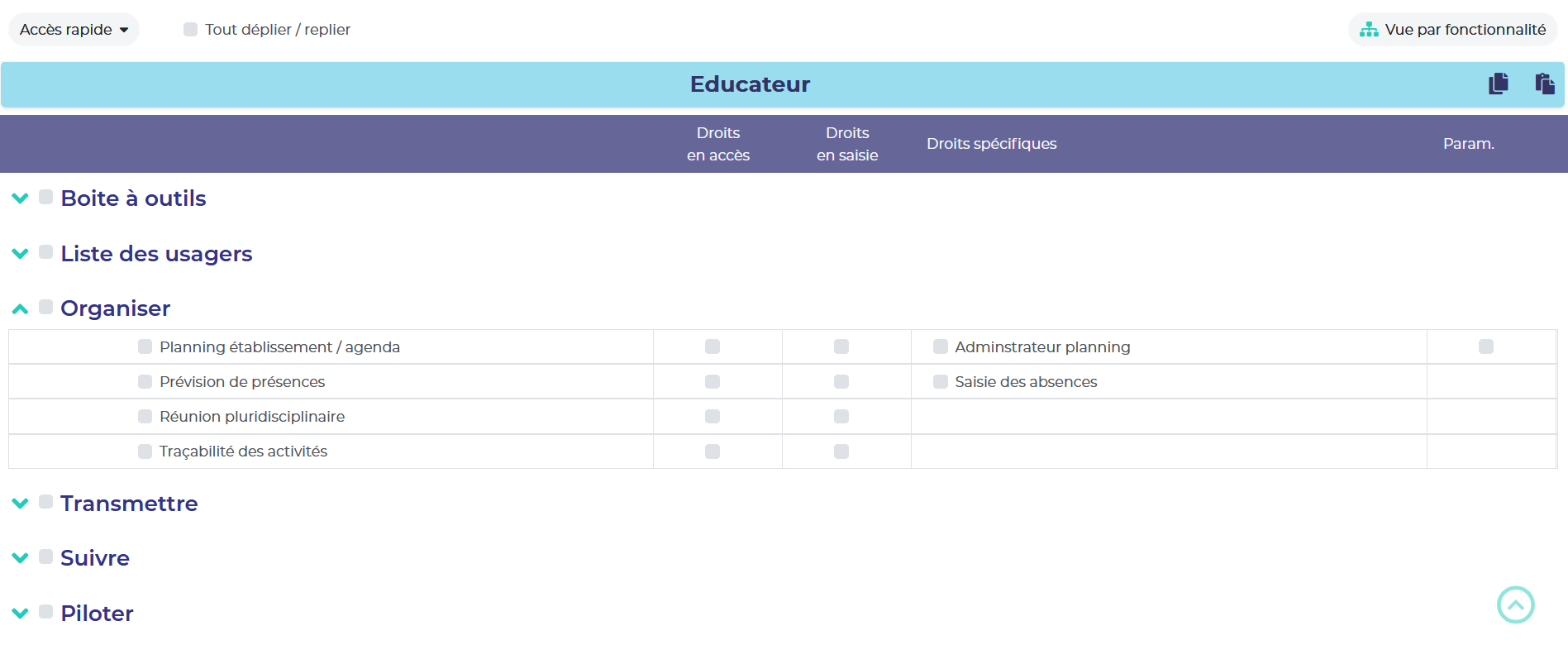Screen dimensions: 1568x645
Task: Click the hierarchy icon beside Vue par fonctionnalité
Action: pos(1369,30)
